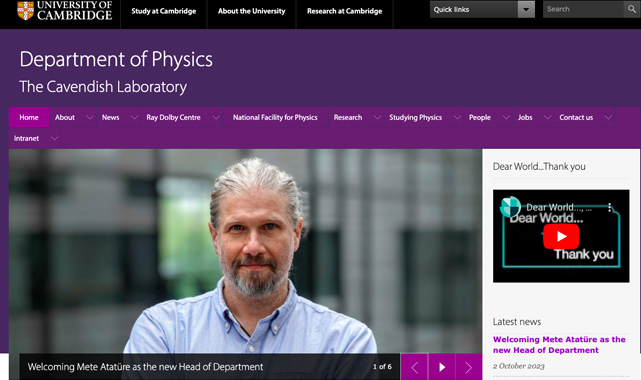Go to next carousel slide

[x=468, y=367]
